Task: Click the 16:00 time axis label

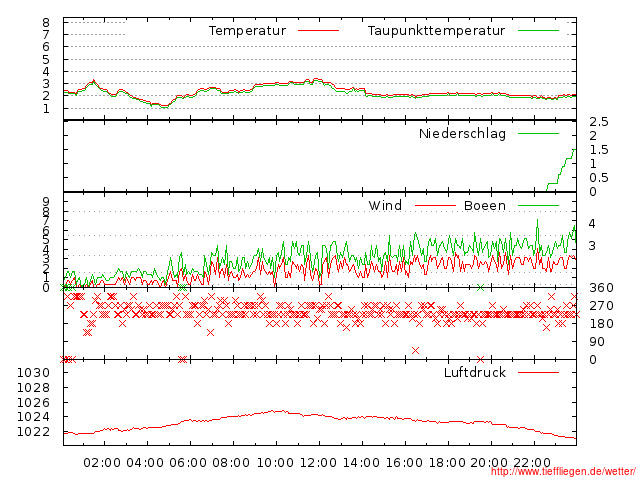Action: 404,463
